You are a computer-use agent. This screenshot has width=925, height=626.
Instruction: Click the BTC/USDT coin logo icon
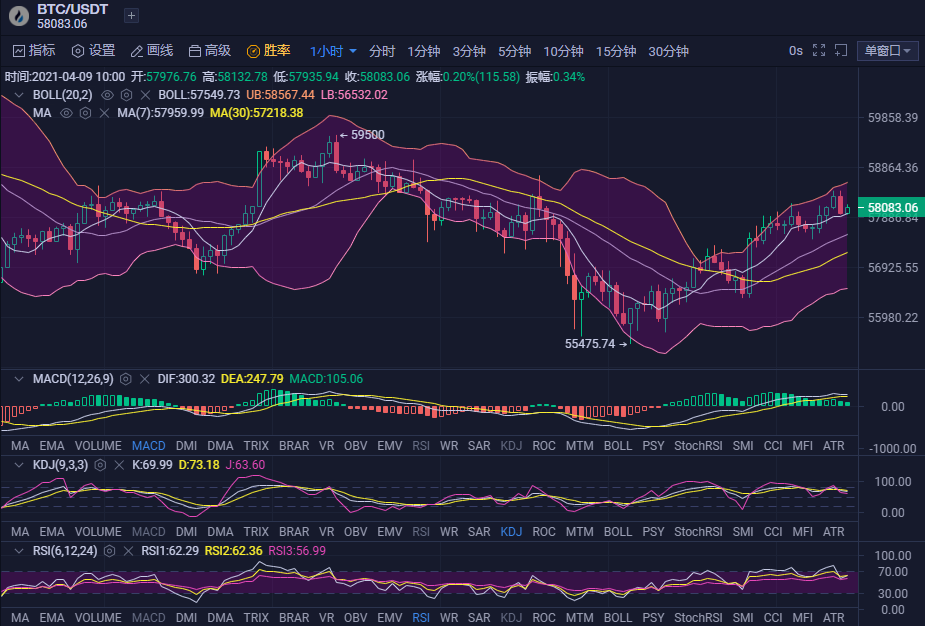pyautogui.click(x=18, y=16)
